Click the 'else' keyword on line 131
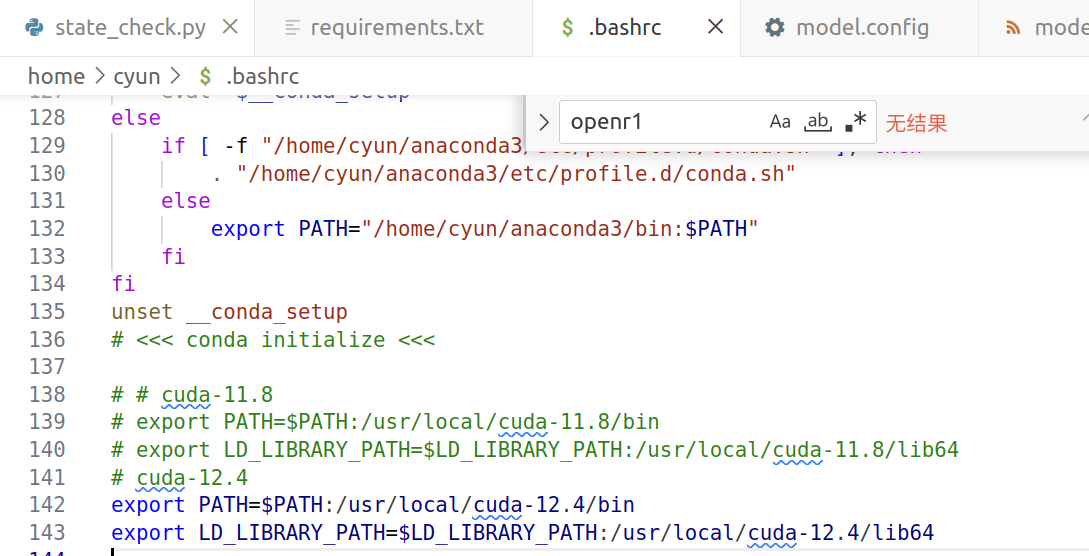Image resolution: width=1089 pixels, height=556 pixels. 186,201
